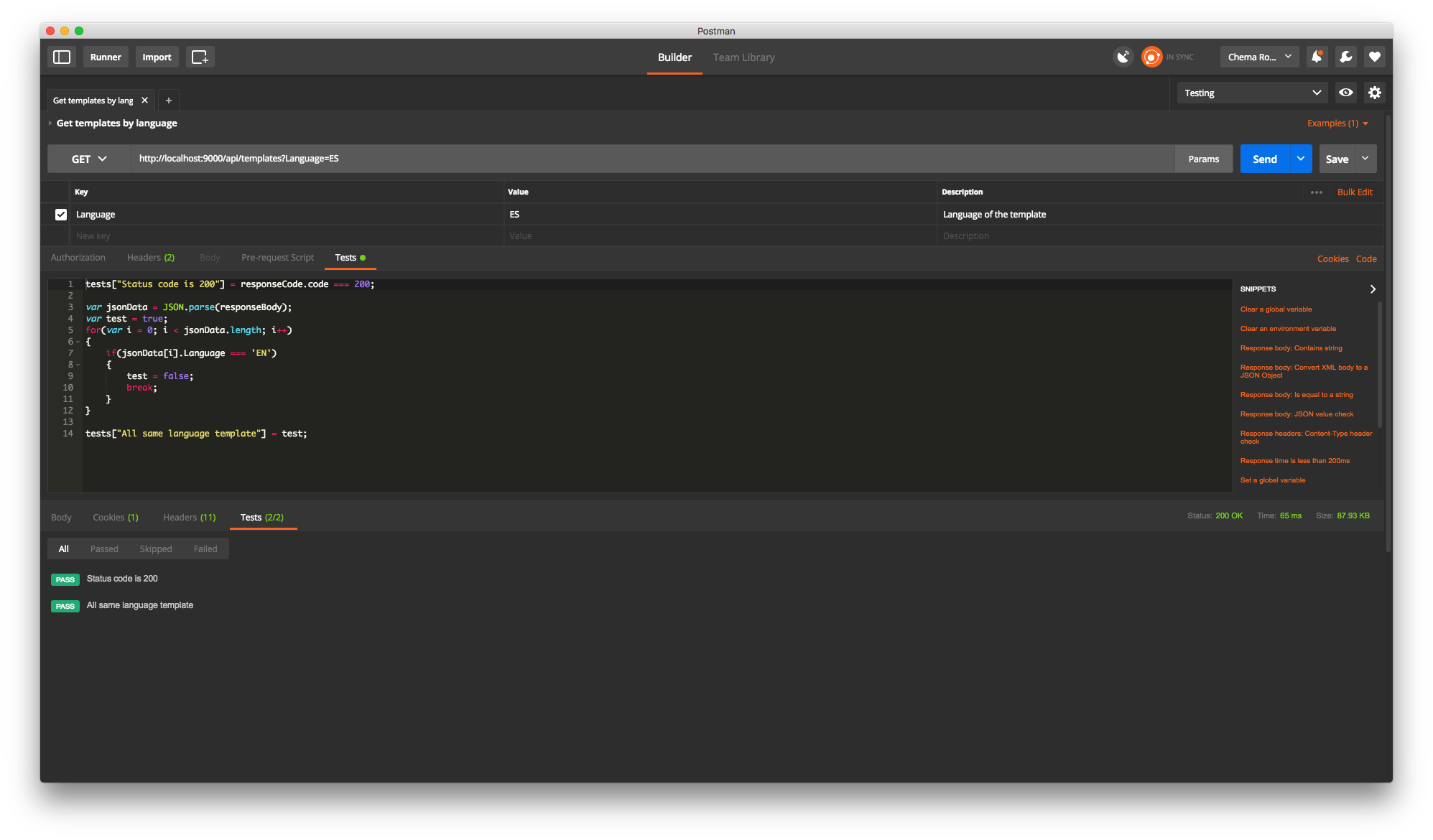Collapse the Snippets panel arrow
The image size is (1433, 840).
1373,289
